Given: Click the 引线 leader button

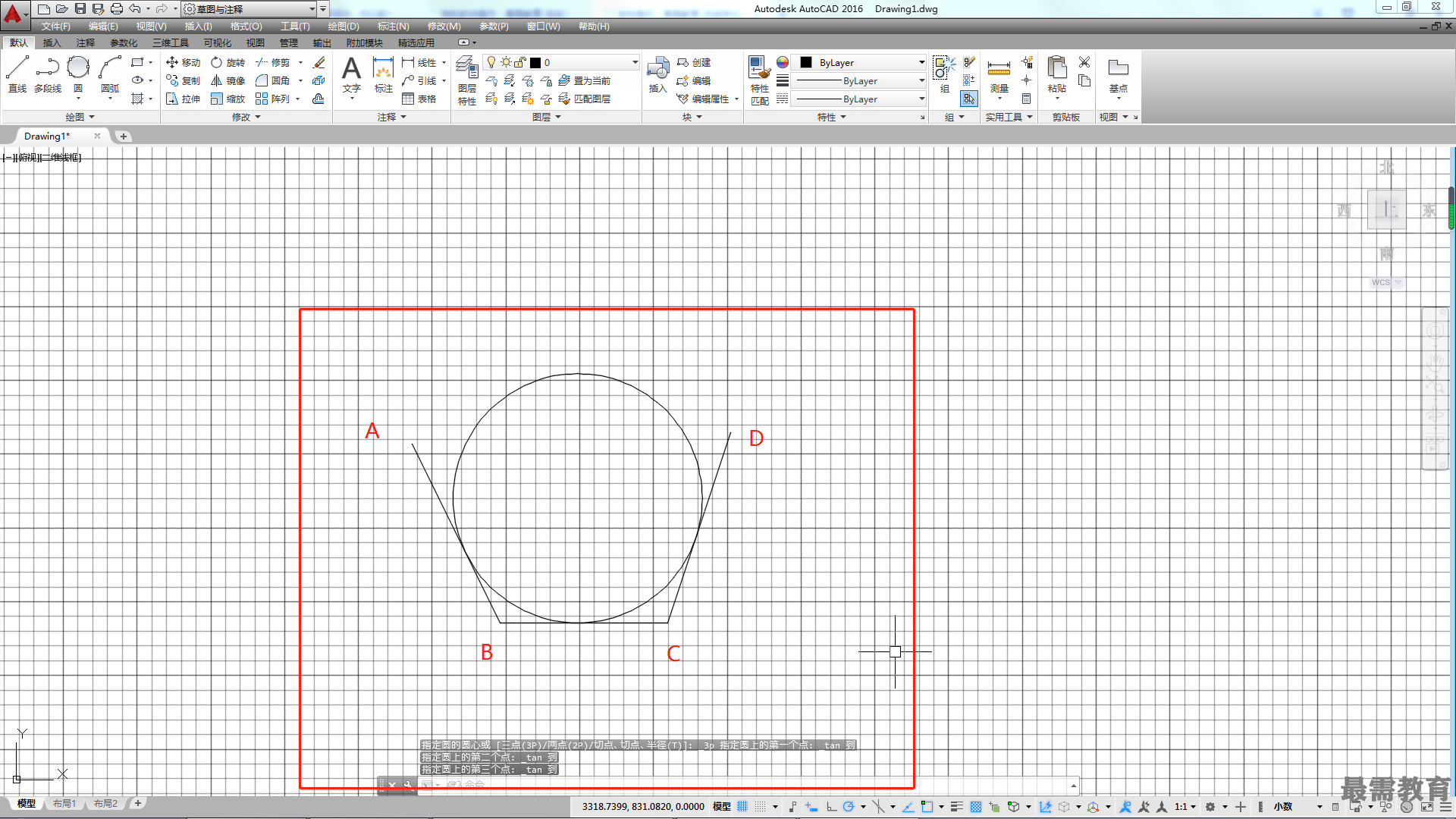Looking at the screenshot, I should point(419,80).
